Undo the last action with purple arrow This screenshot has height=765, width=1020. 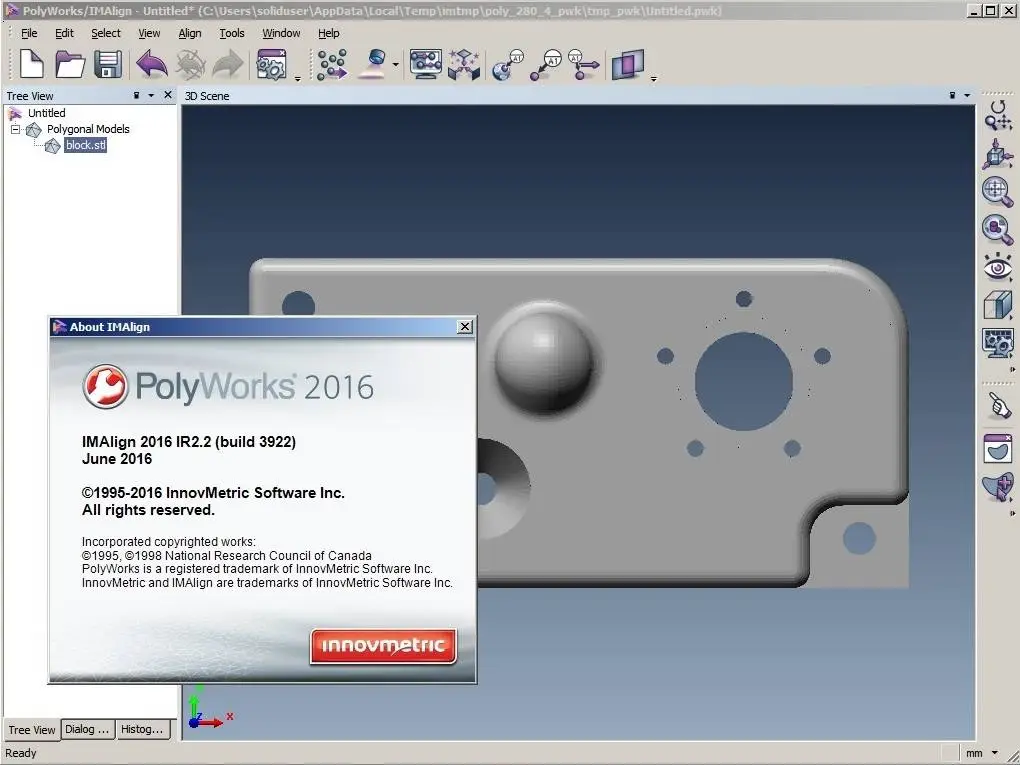[x=152, y=64]
